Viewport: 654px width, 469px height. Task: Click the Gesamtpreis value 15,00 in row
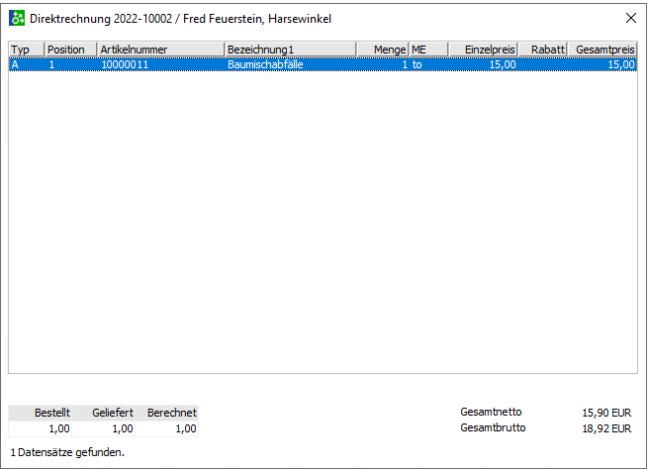(x=621, y=65)
